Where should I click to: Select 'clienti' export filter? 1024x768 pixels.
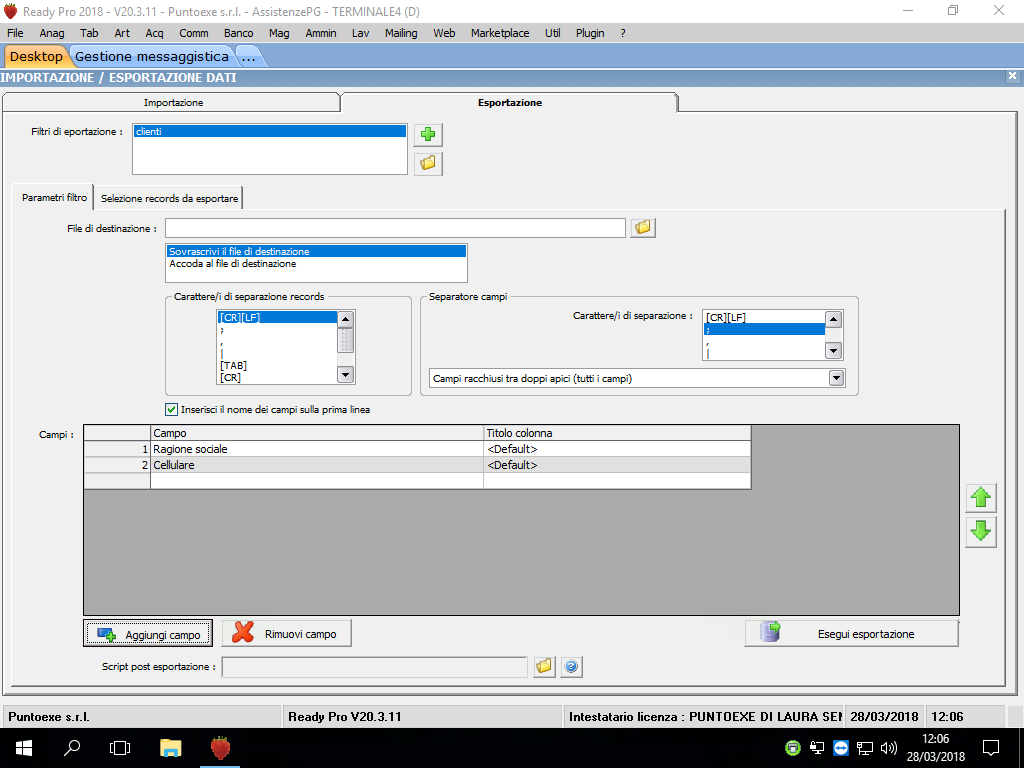269,131
